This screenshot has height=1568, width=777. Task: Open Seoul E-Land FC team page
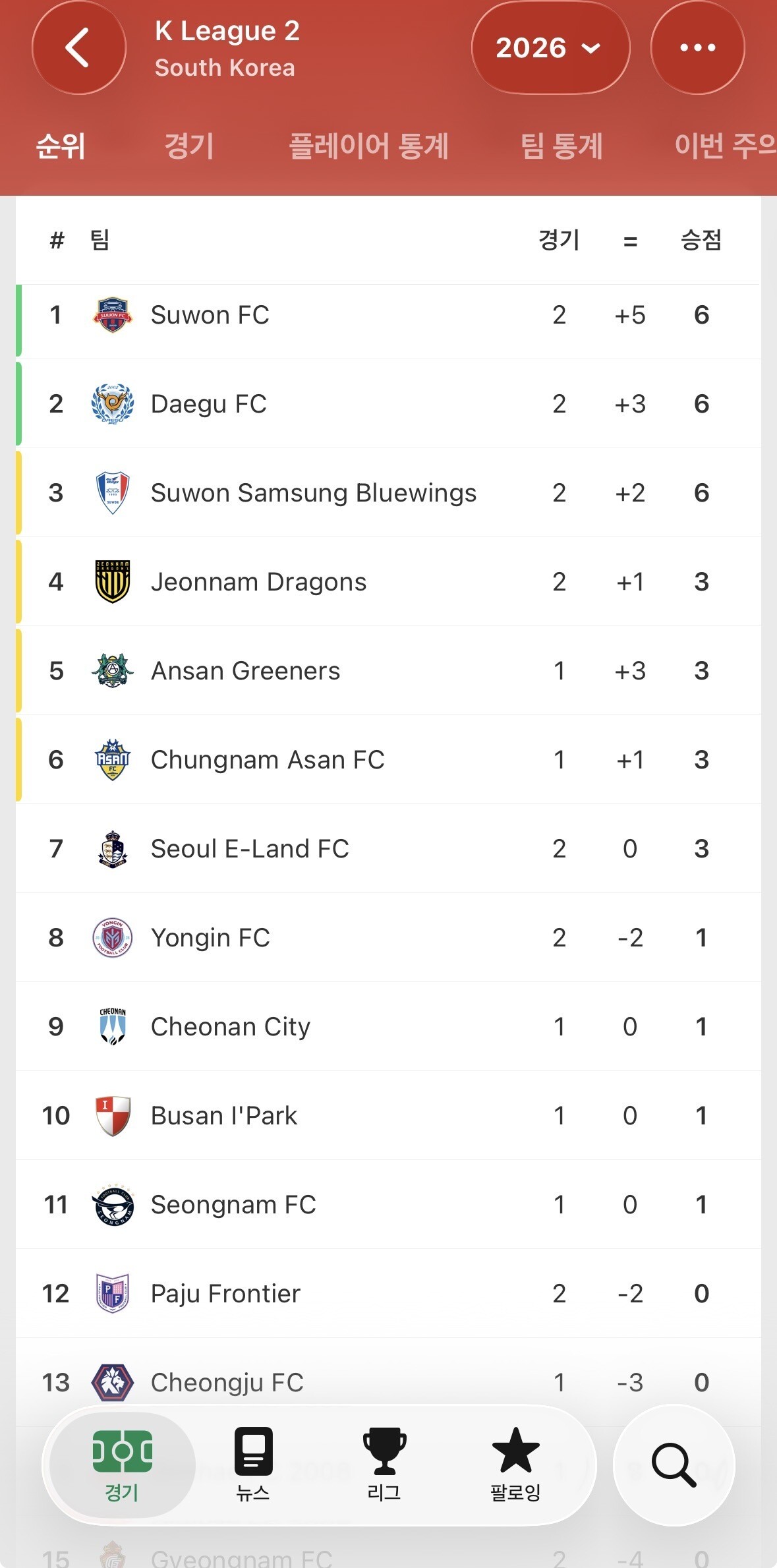250,849
